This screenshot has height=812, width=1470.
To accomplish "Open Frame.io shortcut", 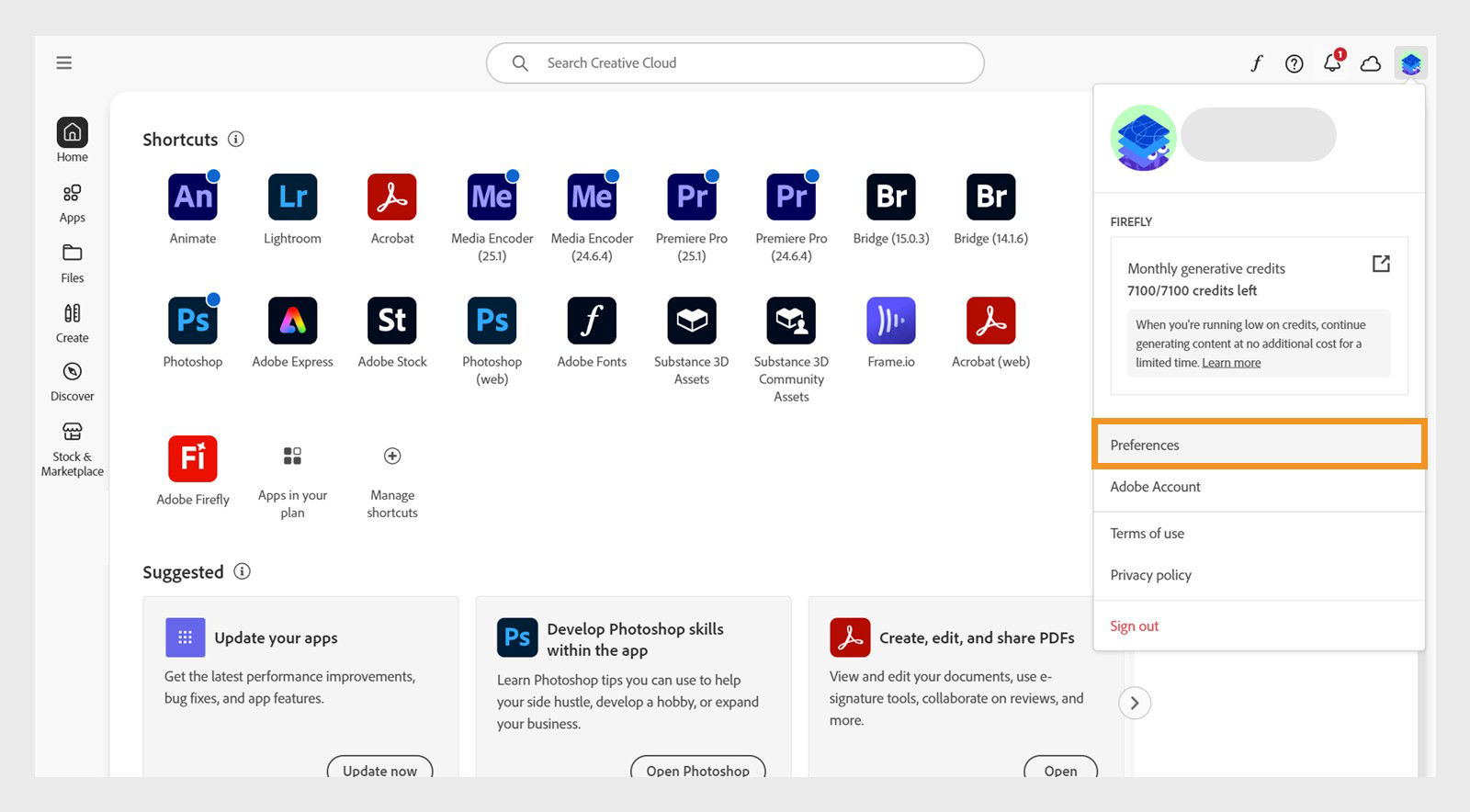I will 891,321.
